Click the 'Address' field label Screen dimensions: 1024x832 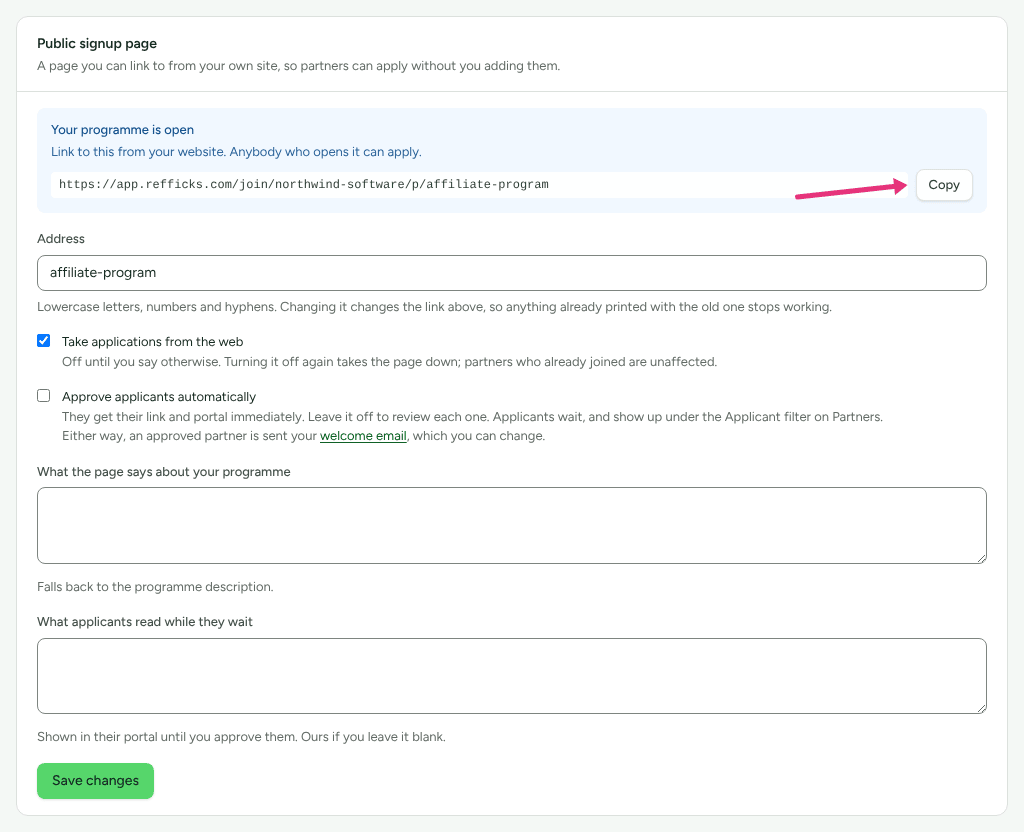pyautogui.click(x=61, y=238)
